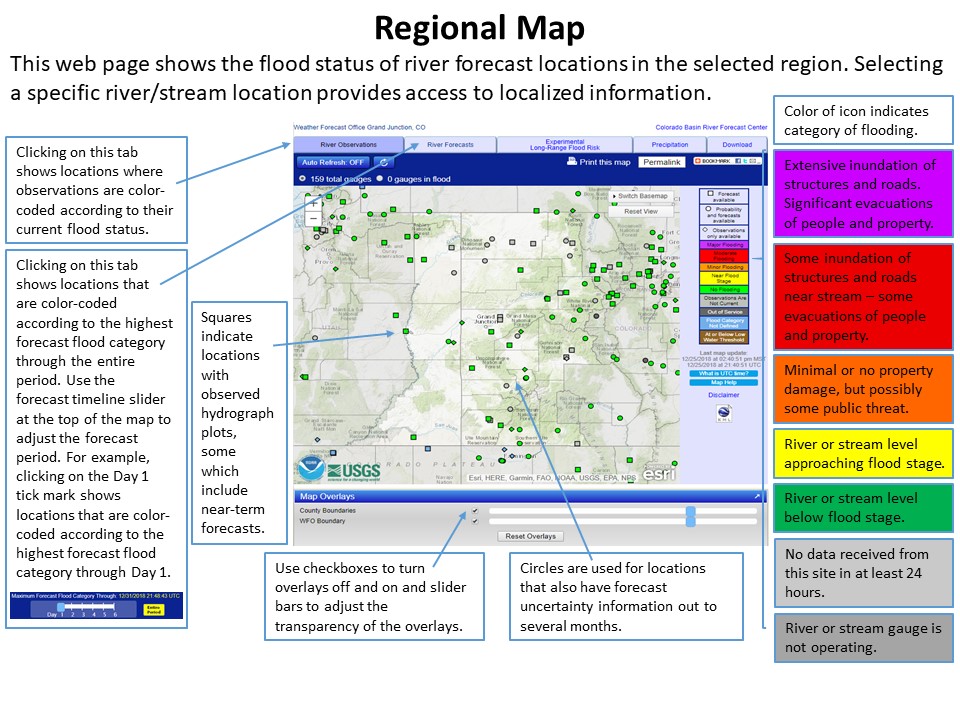The height and width of the screenshot is (720, 960).
Task: Click the Weather Forecast Office Grand Junction text
Action: point(359,127)
